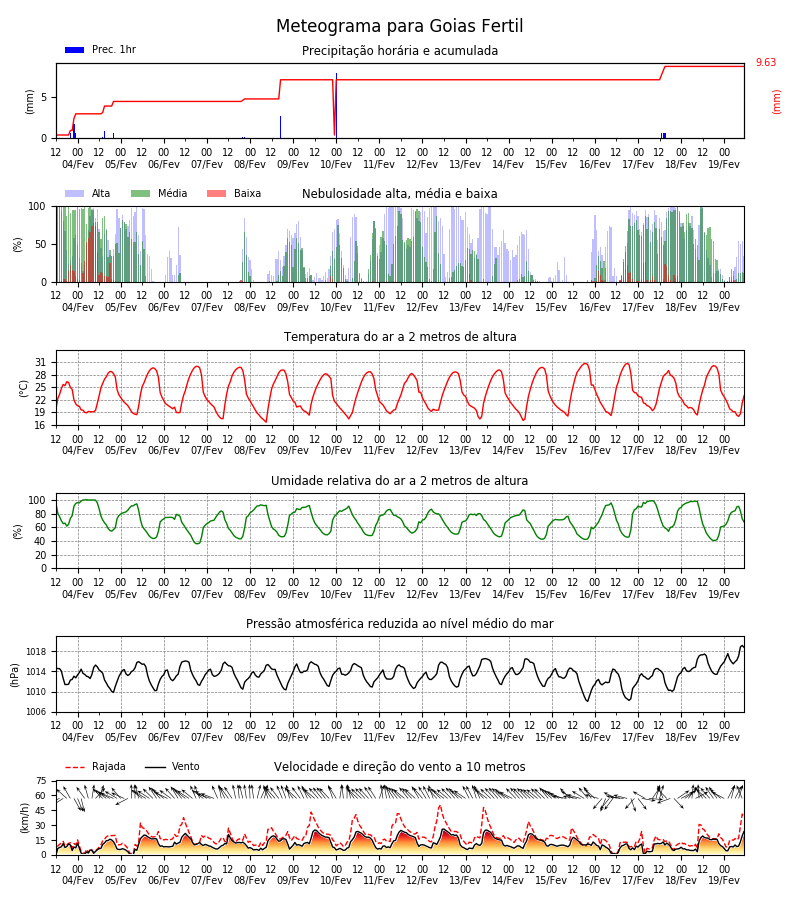The width and height of the screenshot is (800, 900).
Task: Click the 12/Fev label under humidity chart
Action: click(x=422, y=594)
